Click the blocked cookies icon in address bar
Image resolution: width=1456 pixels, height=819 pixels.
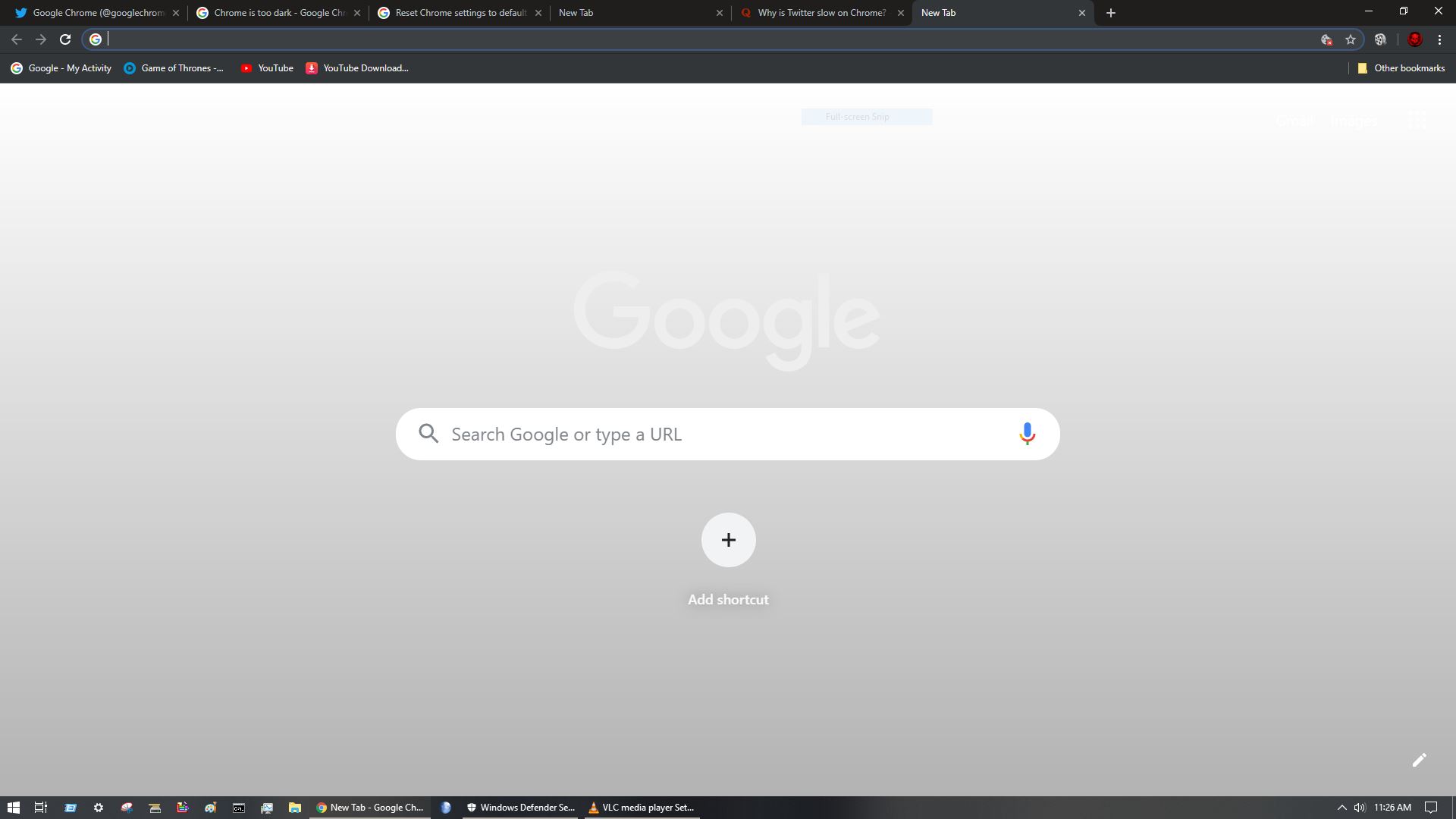[1326, 39]
